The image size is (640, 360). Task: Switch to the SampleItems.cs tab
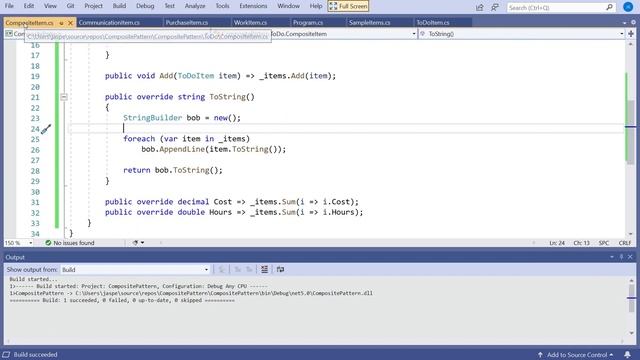369,22
